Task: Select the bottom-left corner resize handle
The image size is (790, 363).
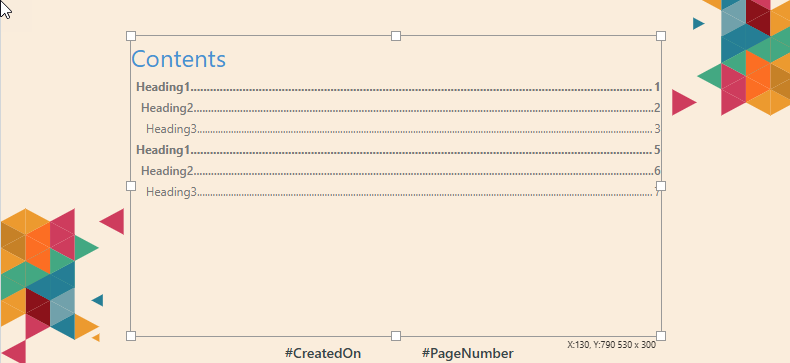Action: tap(131, 336)
